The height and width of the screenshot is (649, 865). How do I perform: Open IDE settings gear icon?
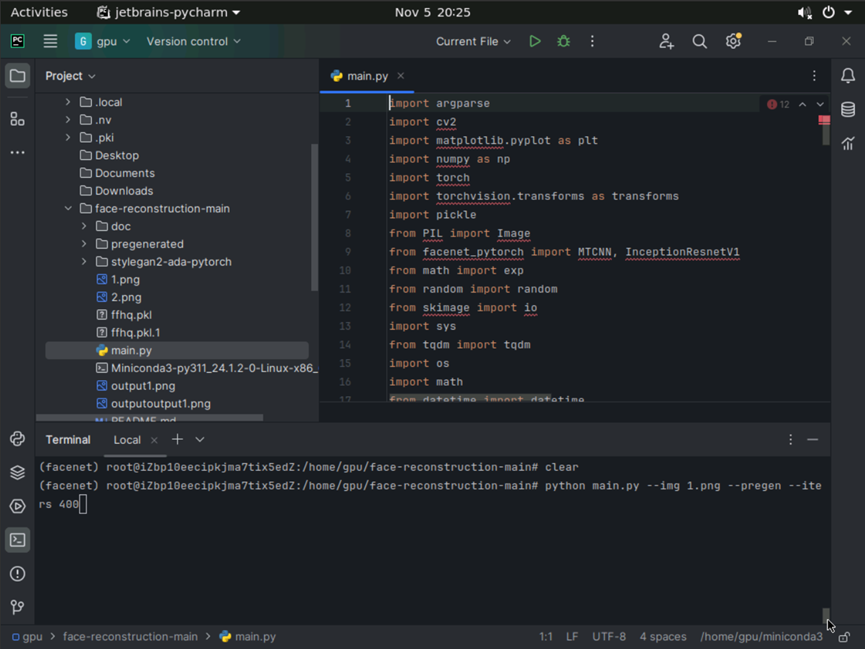click(733, 42)
